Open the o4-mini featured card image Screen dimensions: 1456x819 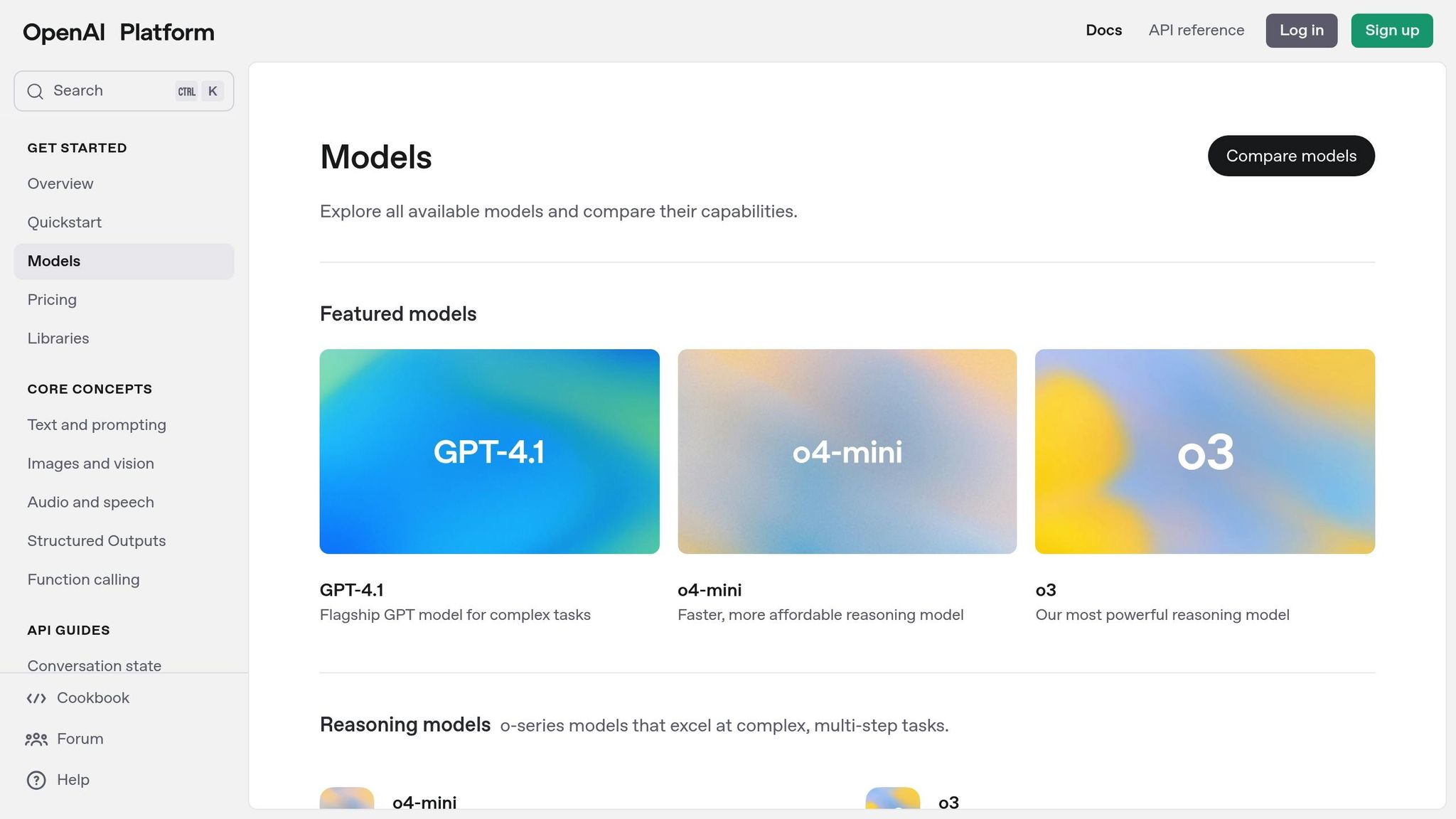tap(847, 451)
